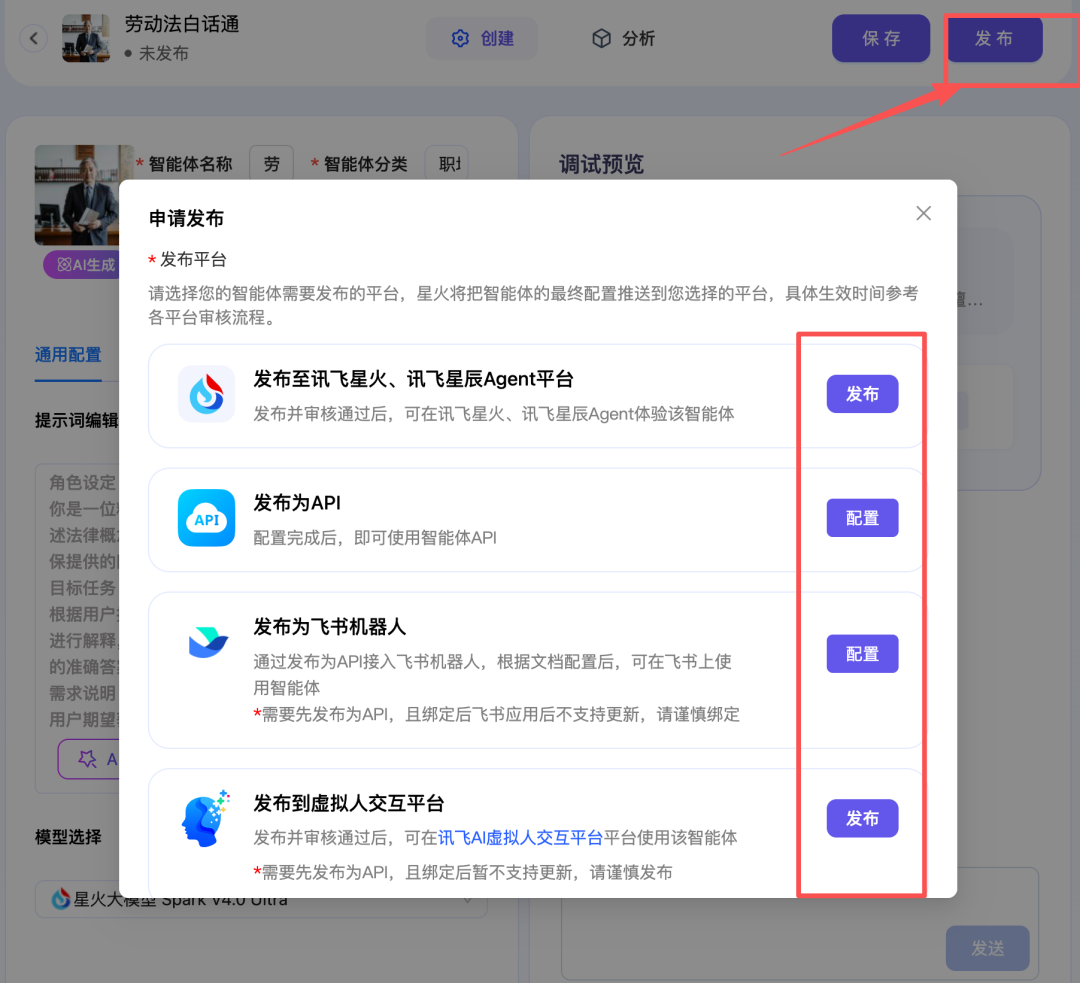Click the 未发布 status text
Screen dimensions: 1080x983
[163, 53]
